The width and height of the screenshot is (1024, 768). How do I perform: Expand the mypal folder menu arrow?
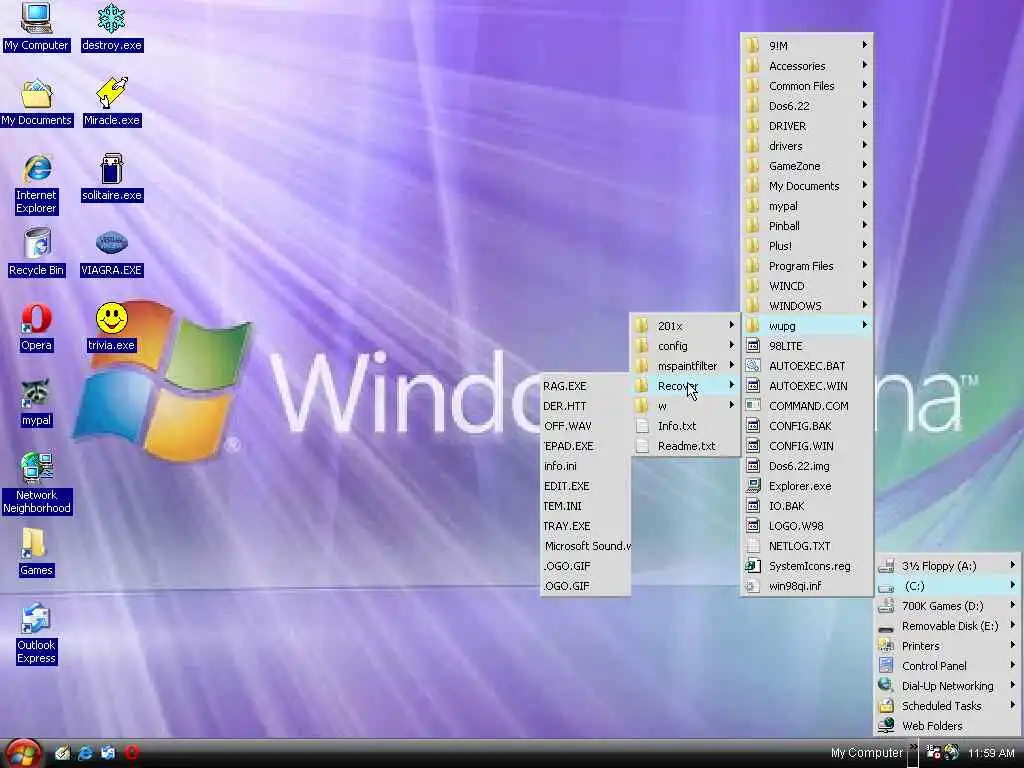(x=865, y=205)
